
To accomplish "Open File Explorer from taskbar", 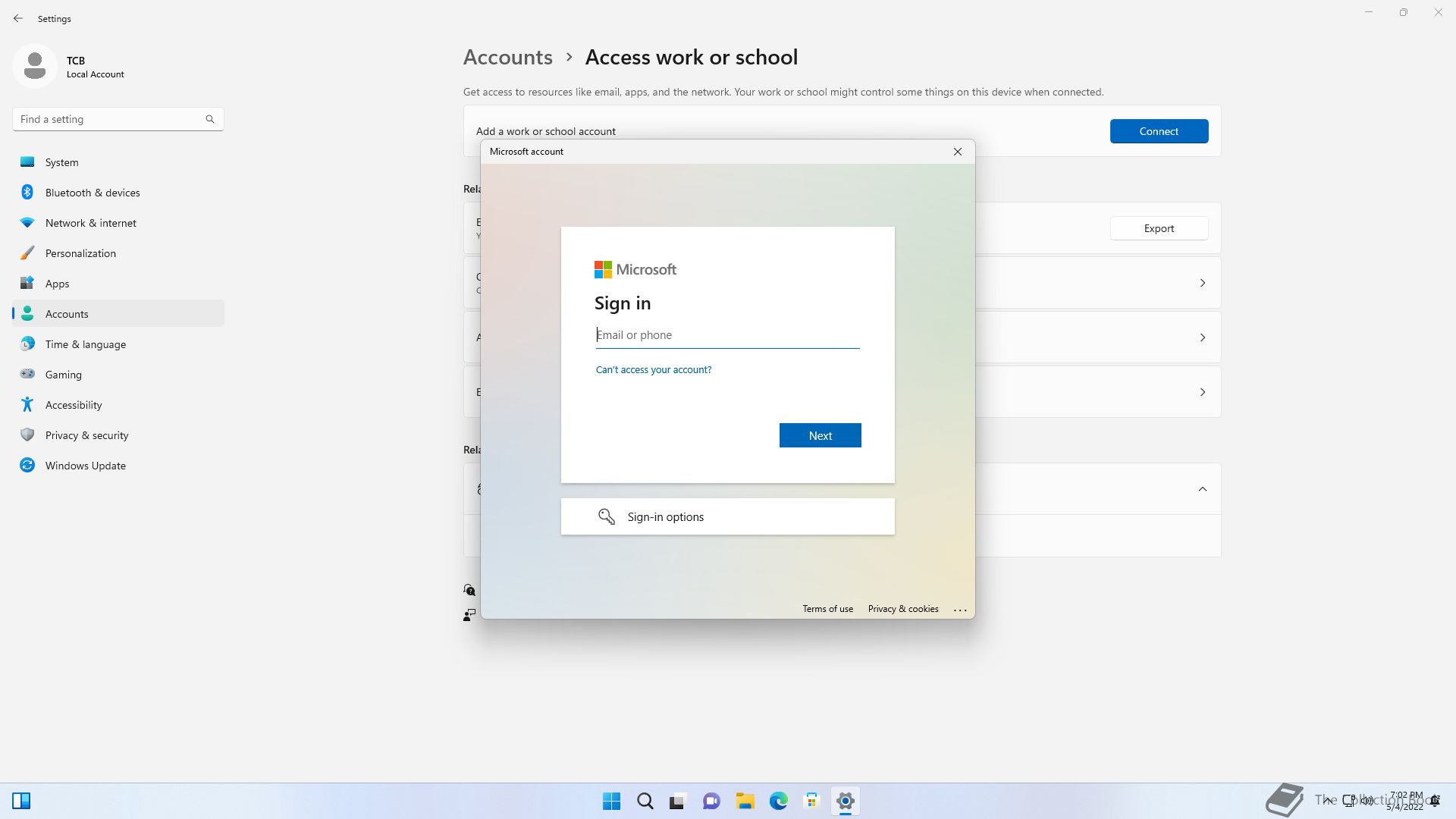I will (745, 801).
